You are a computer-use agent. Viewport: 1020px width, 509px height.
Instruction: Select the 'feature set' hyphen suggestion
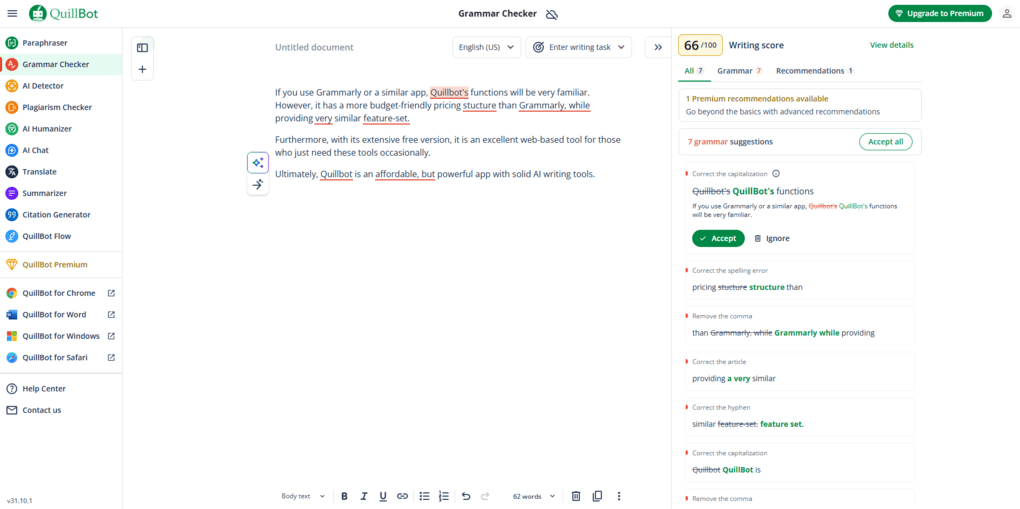tap(800, 417)
